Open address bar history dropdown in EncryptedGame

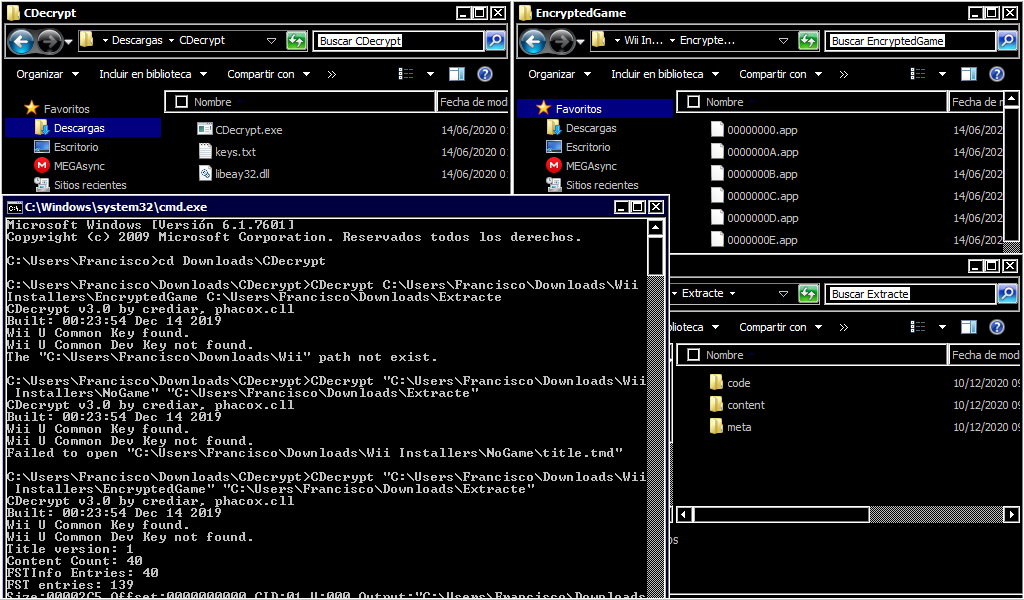coord(784,40)
